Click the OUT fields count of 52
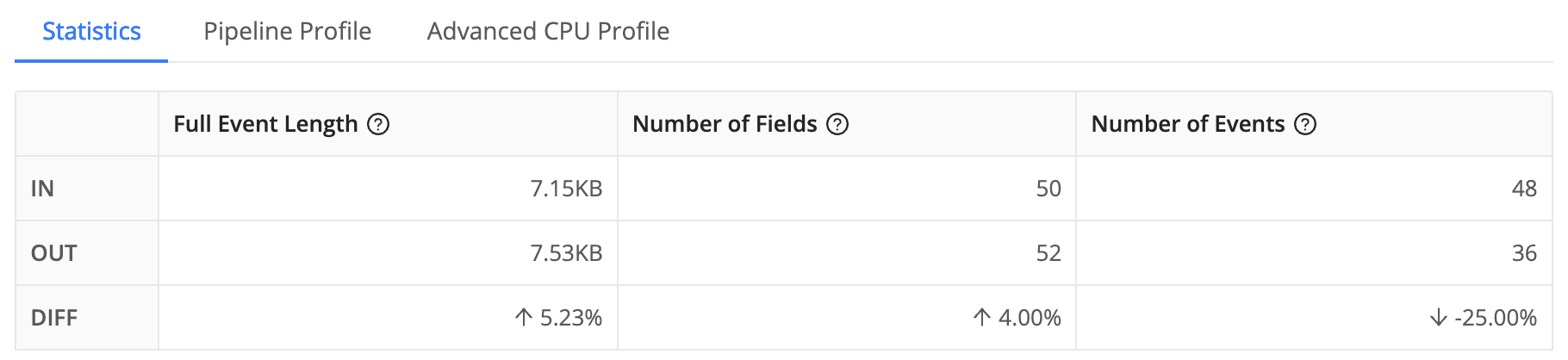This screenshot has height=360, width=1568. (1048, 253)
